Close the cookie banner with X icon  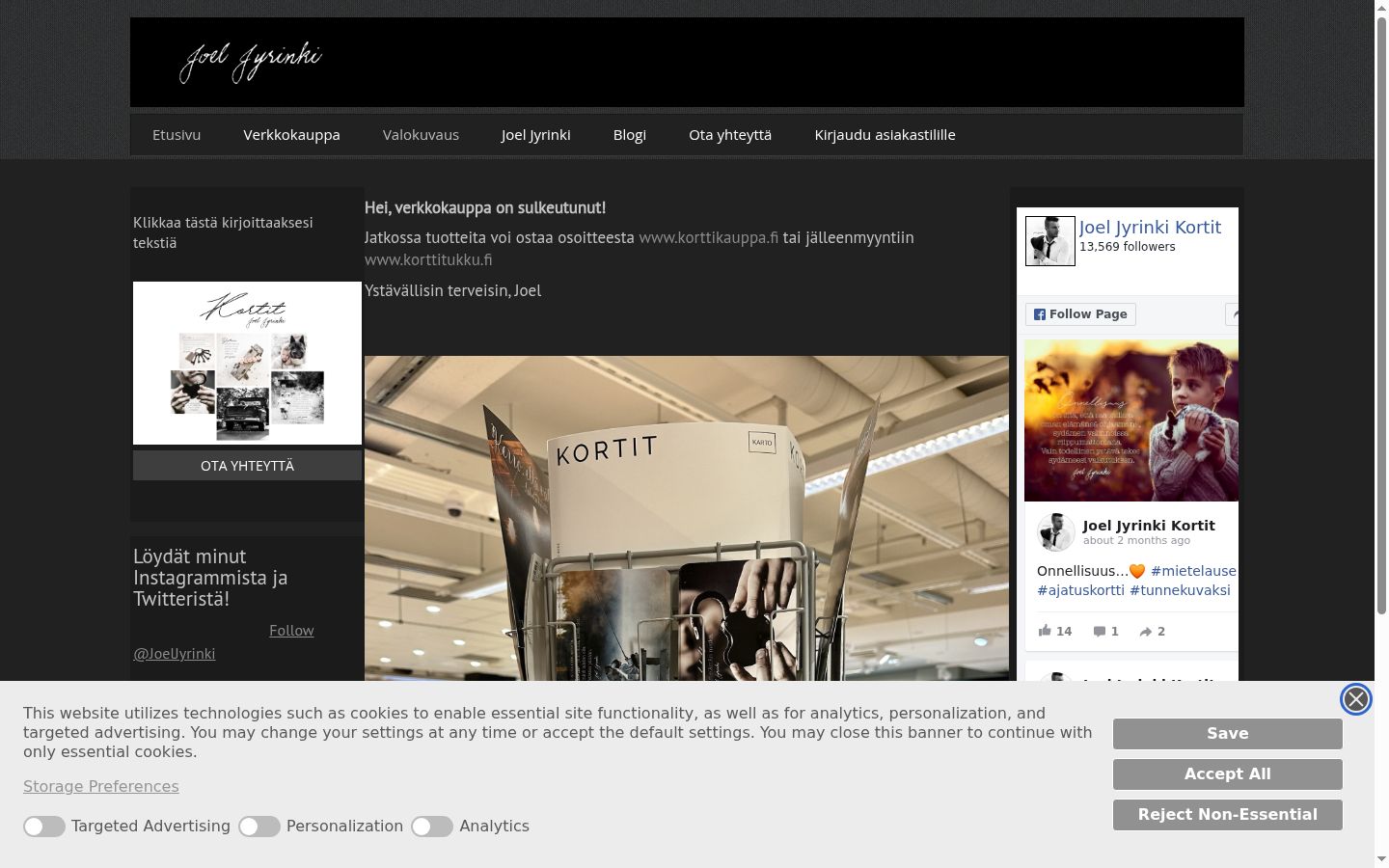[x=1355, y=699]
